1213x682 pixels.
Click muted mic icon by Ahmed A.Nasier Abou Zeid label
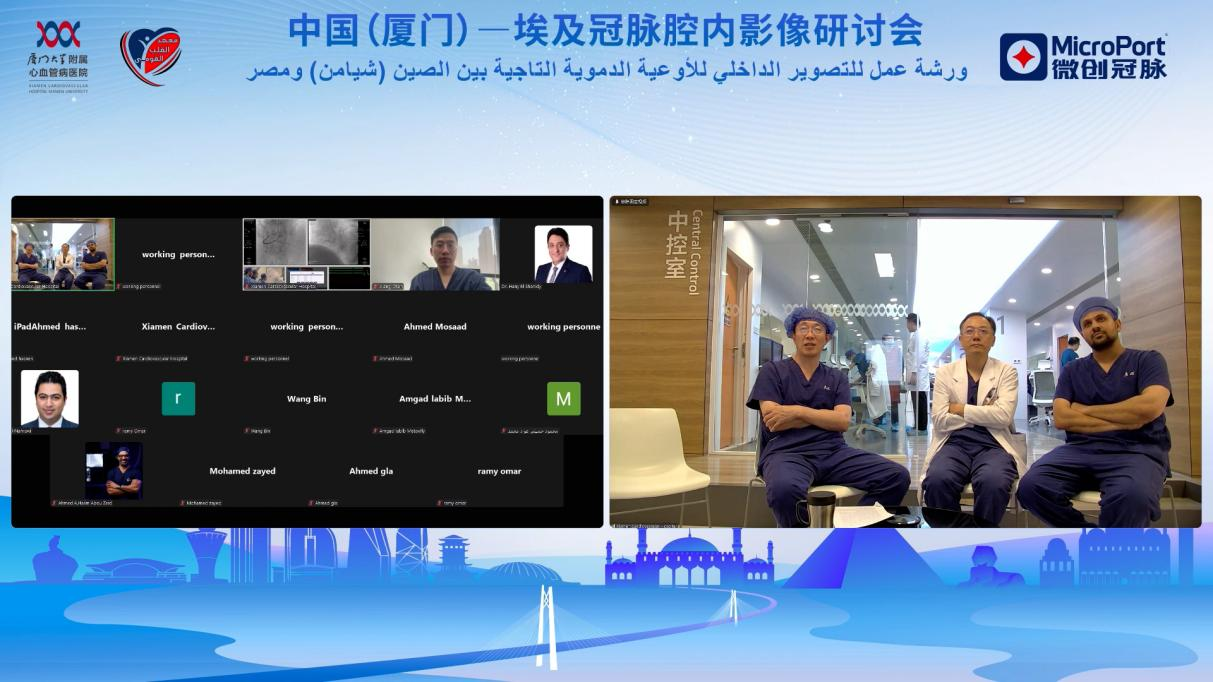(x=54, y=503)
